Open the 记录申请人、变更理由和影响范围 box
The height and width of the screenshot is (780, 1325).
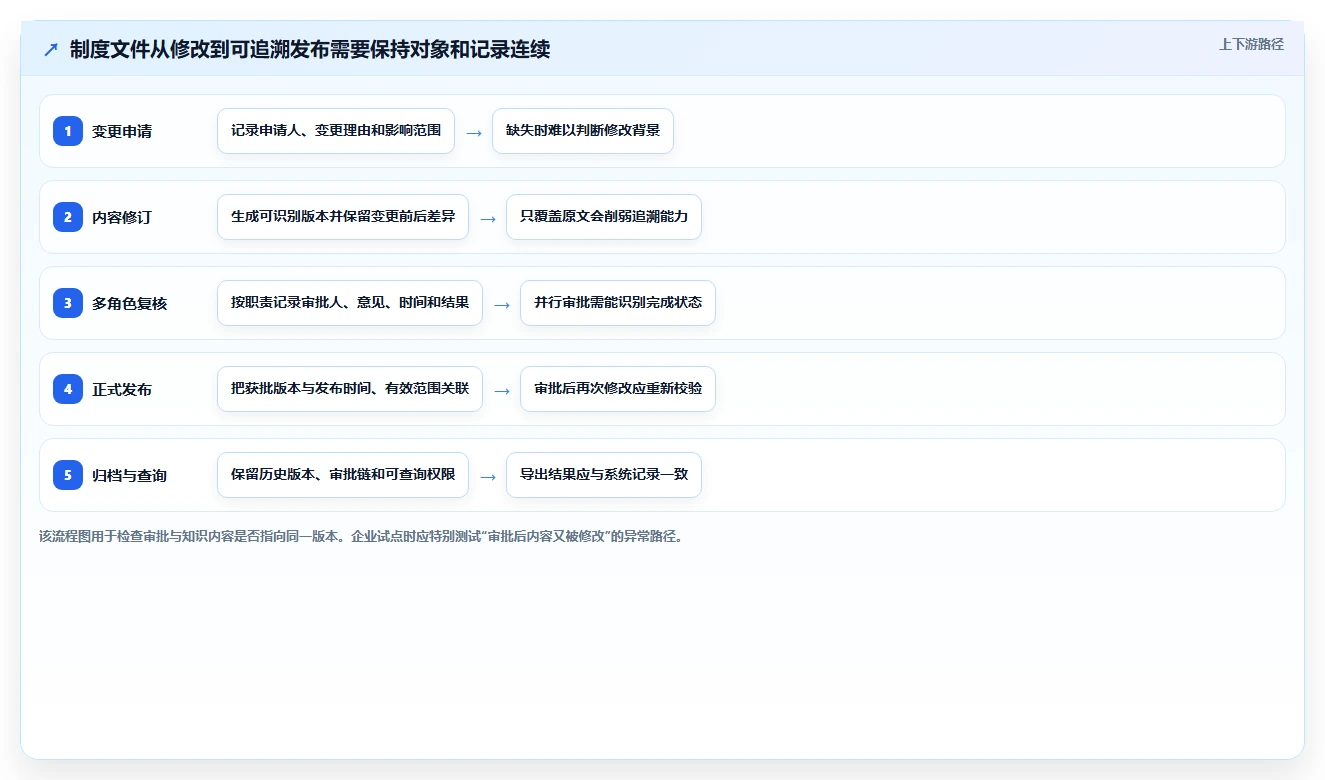[336, 131]
